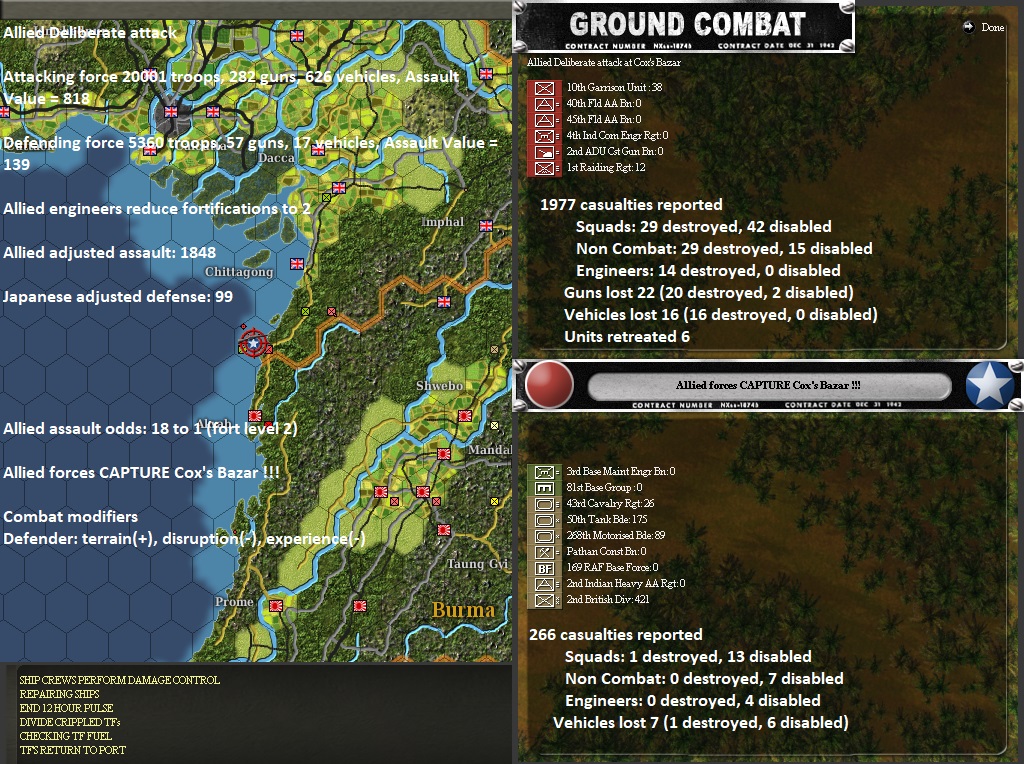Click the Cox's Bazar target marker on map
1024x764 pixels.
pyautogui.click(x=253, y=343)
